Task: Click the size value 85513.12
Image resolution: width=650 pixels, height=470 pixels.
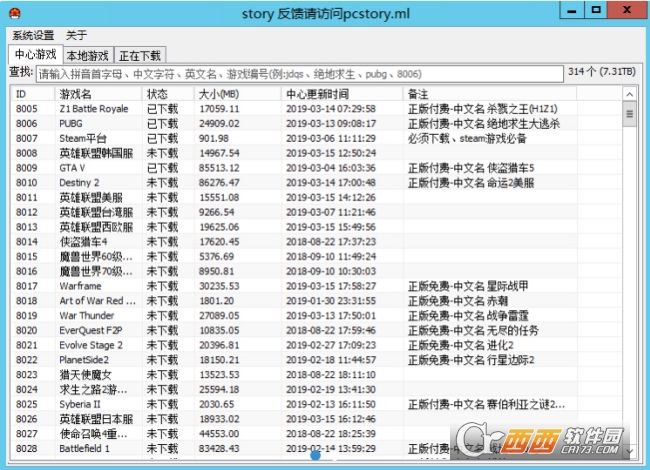Action: coord(219,168)
